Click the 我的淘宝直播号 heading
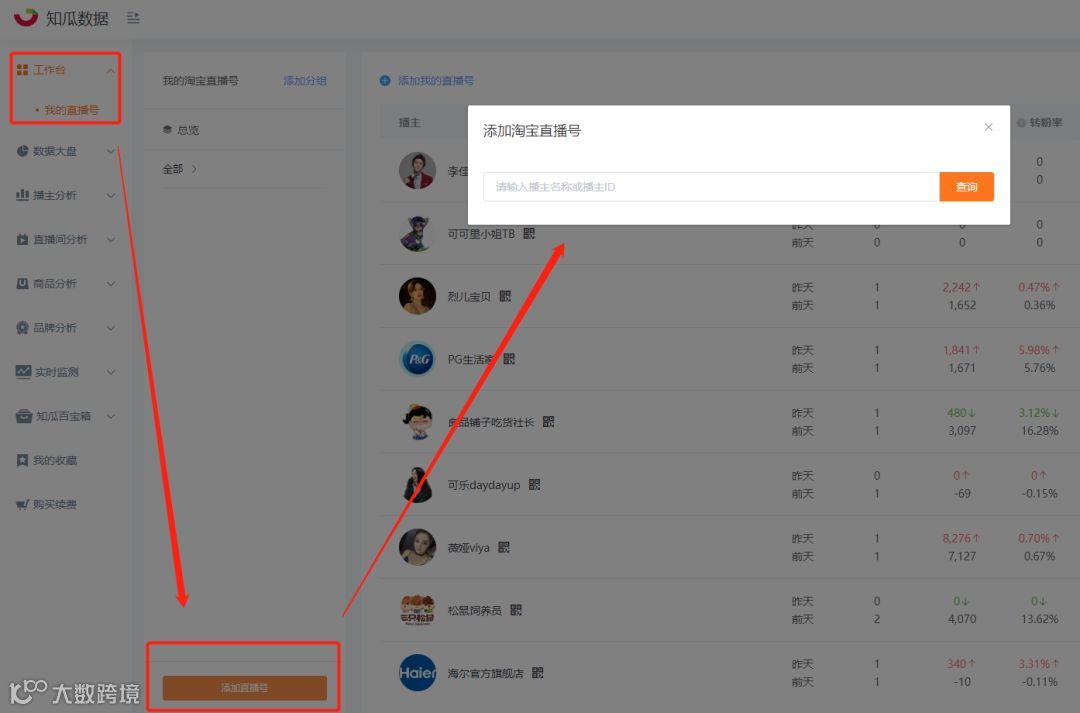Screen dimensions: 1080x713 coord(200,81)
